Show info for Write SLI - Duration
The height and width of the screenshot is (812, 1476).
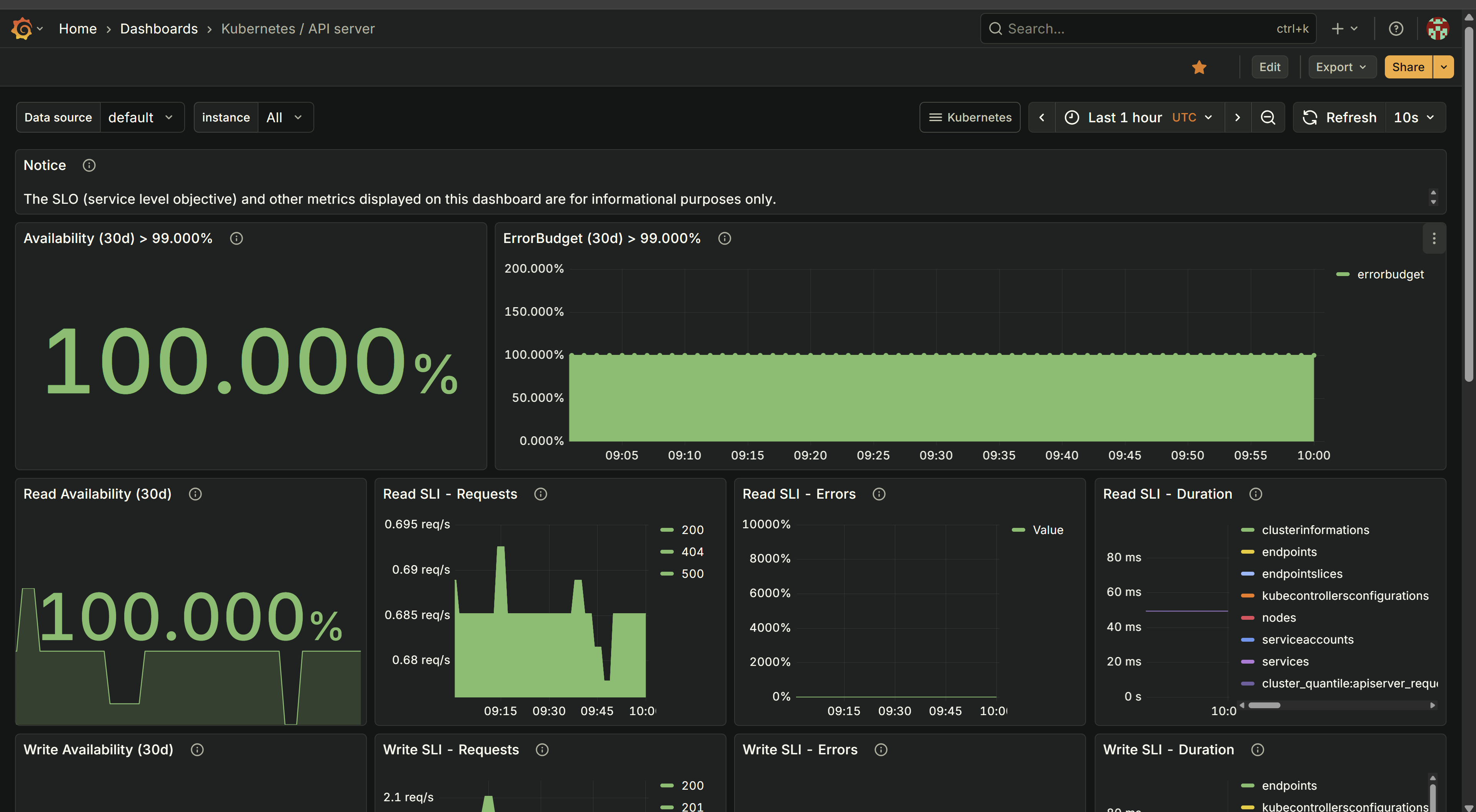tap(1257, 750)
